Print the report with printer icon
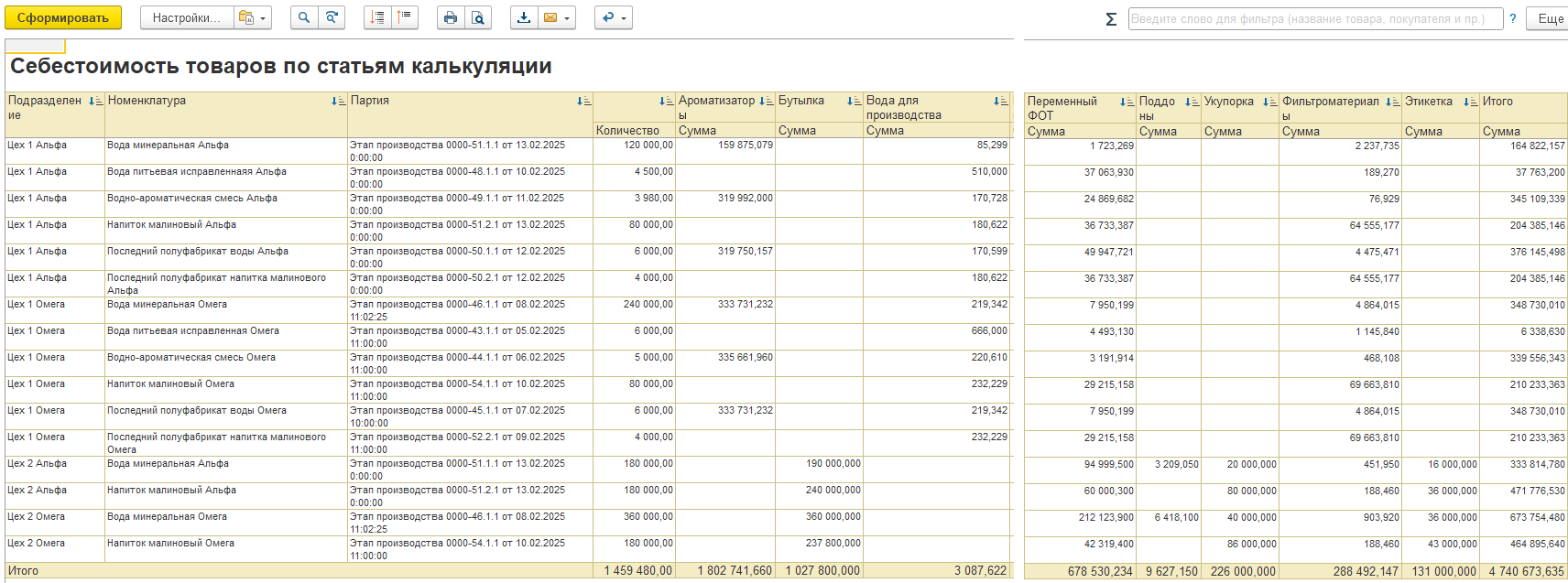The width and height of the screenshot is (1568, 583). (x=450, y=18)
